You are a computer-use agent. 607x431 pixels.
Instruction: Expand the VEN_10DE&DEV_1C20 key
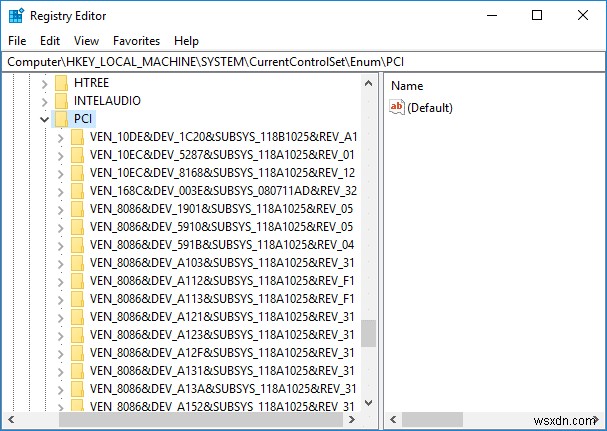[x=60, y=138]
